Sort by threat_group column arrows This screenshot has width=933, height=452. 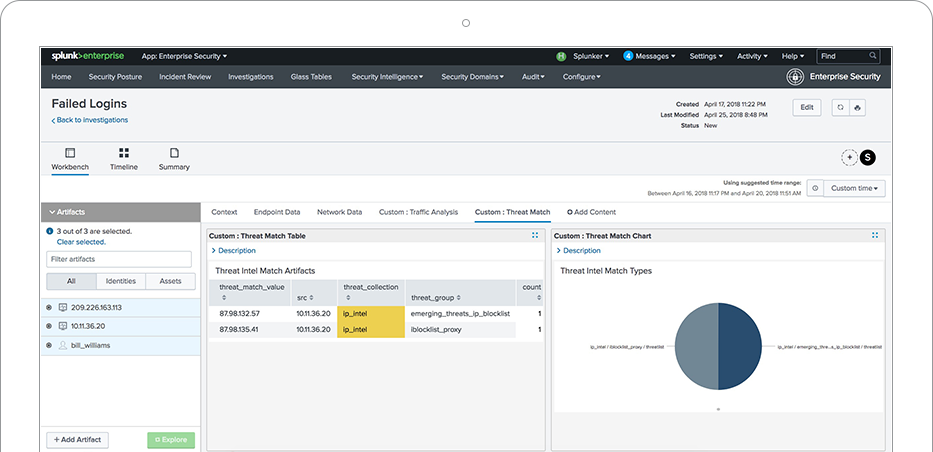tap(460, 297)
